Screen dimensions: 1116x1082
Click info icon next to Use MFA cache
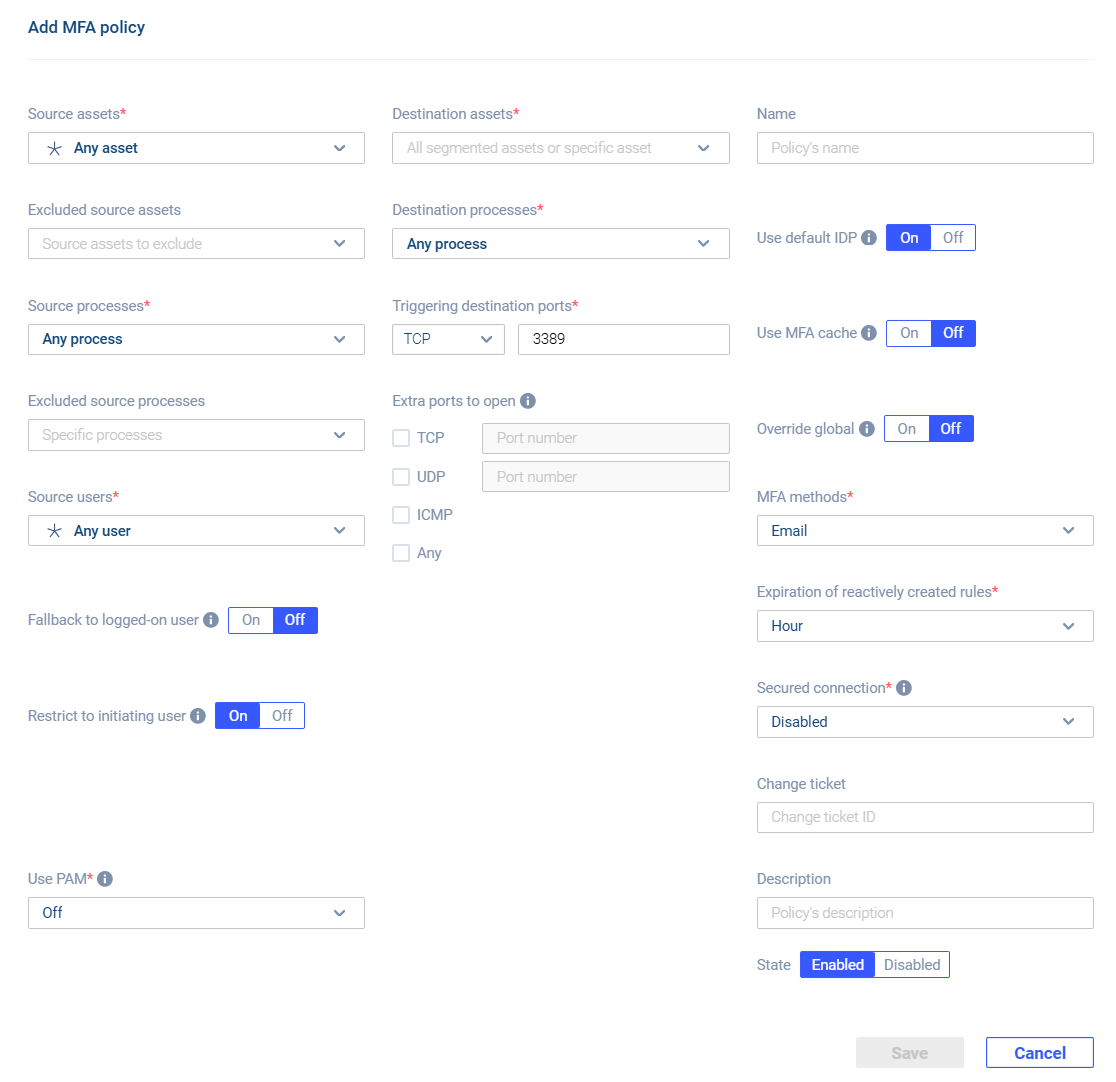pos(868,333)
